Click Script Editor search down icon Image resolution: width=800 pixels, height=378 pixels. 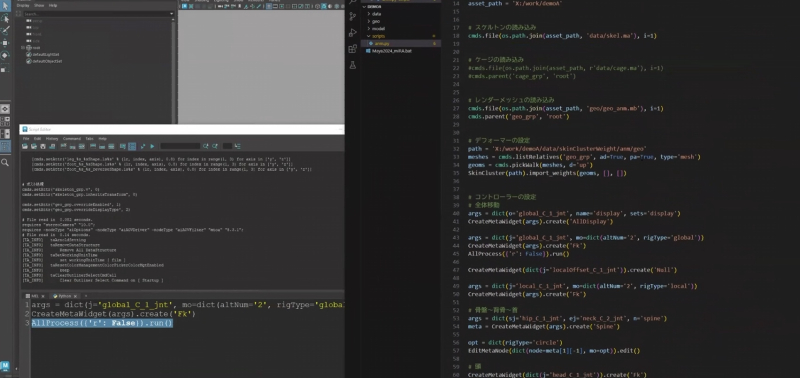tap(206, 146)
